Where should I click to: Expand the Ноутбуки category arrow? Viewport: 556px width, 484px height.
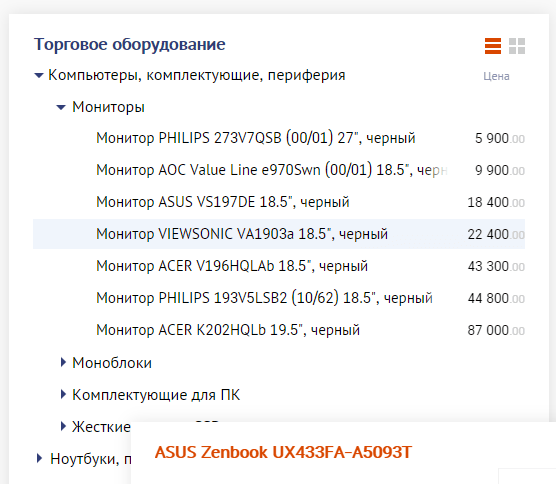[40, 458]
